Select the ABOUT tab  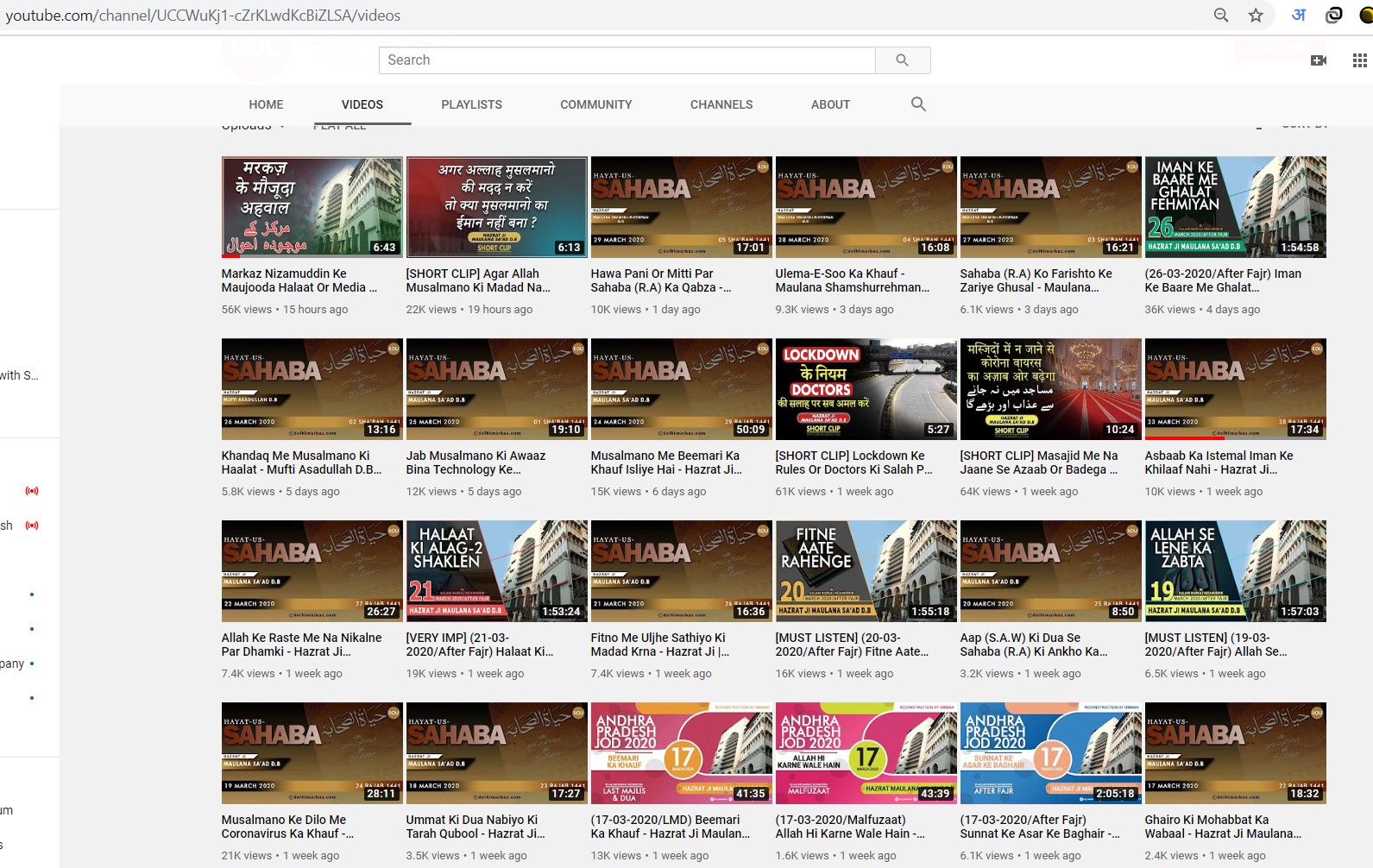tap(830, 104)
